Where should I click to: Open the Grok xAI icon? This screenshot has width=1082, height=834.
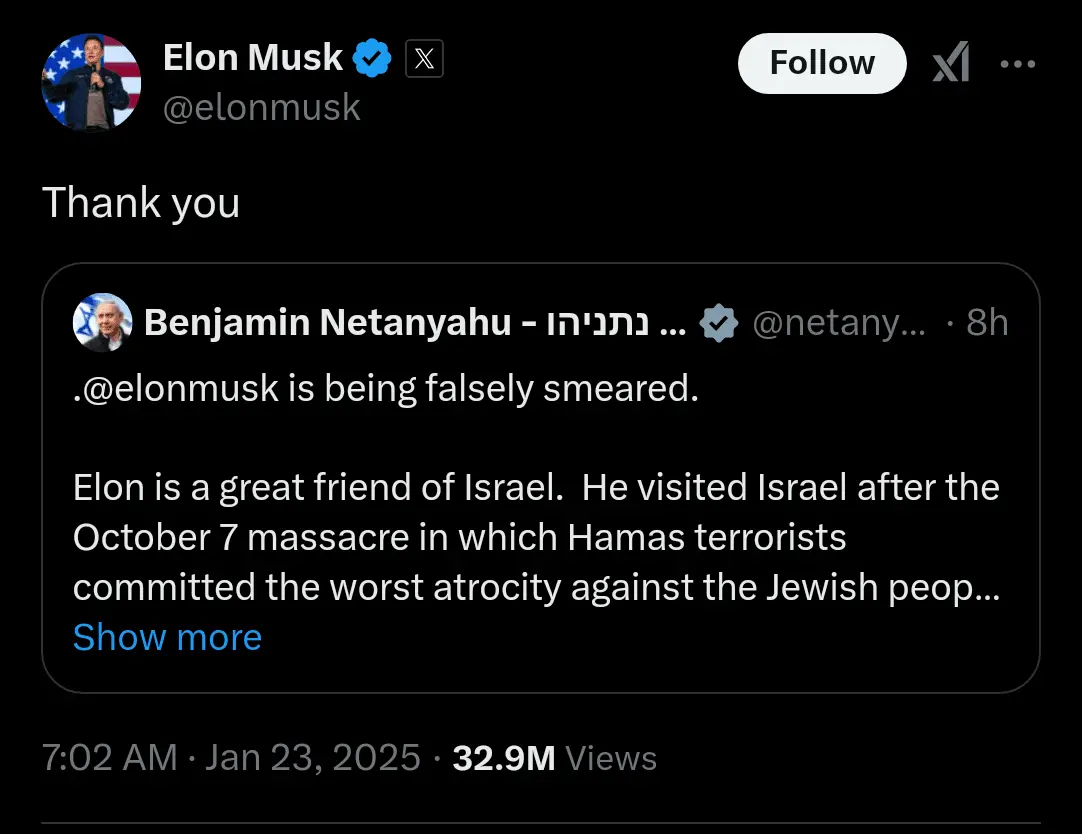[x=950, y=64]
